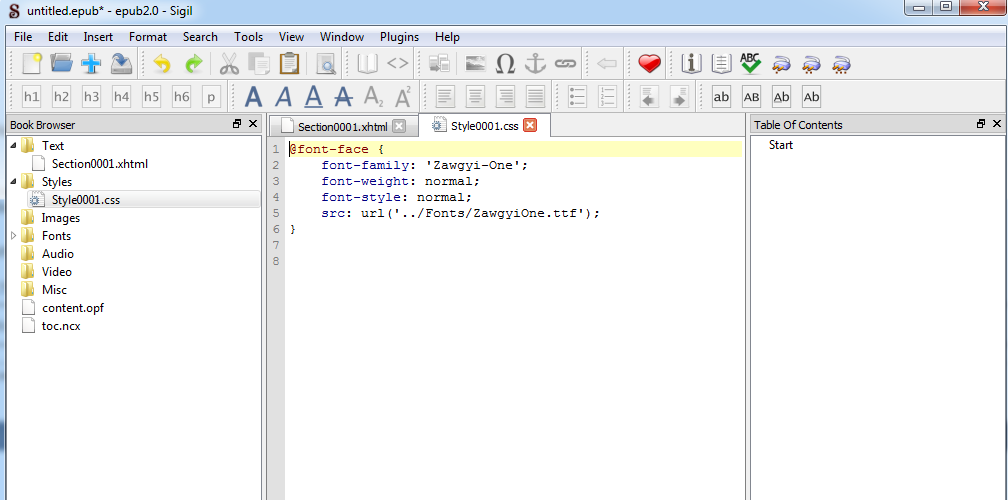Viewport: 1008px width, 500px height.
Task: Close the Book Browser panel
Action: pos(253,124)
